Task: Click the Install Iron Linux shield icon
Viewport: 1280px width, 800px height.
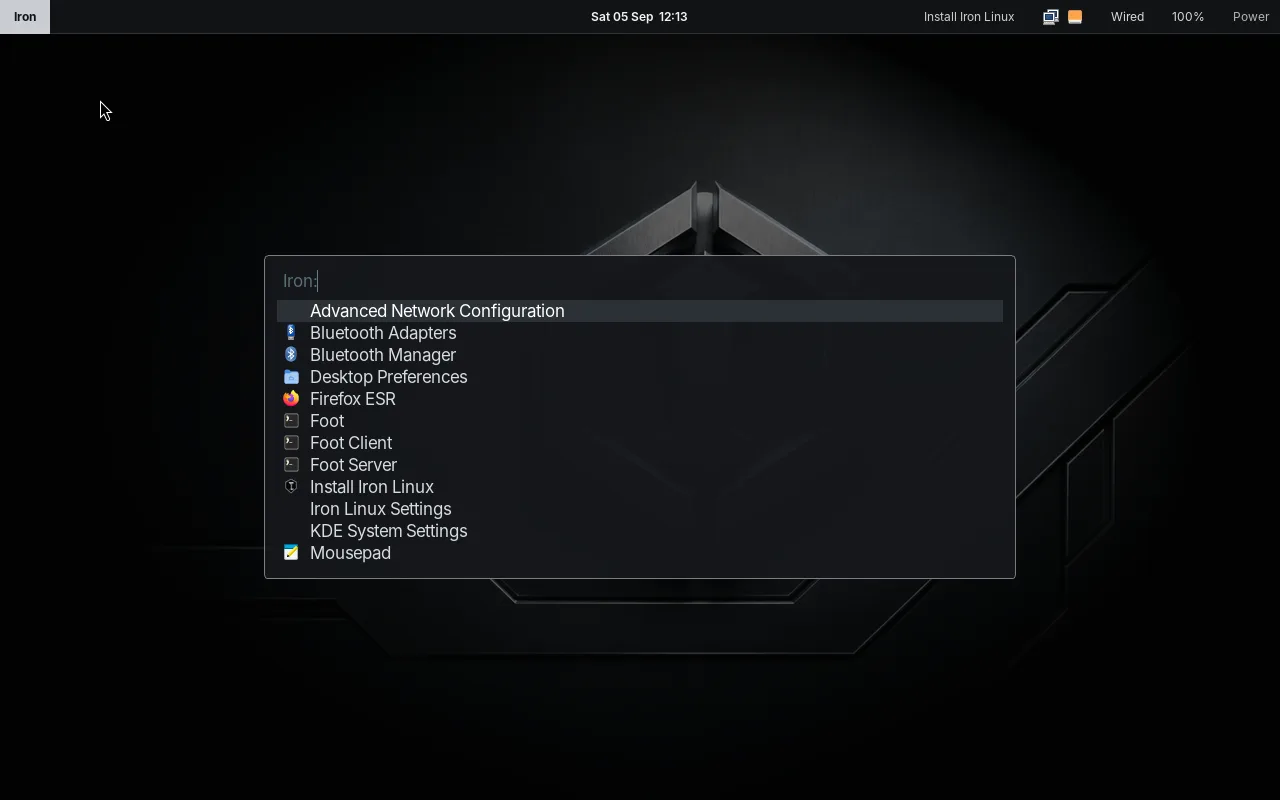Action: coord(291,487)
